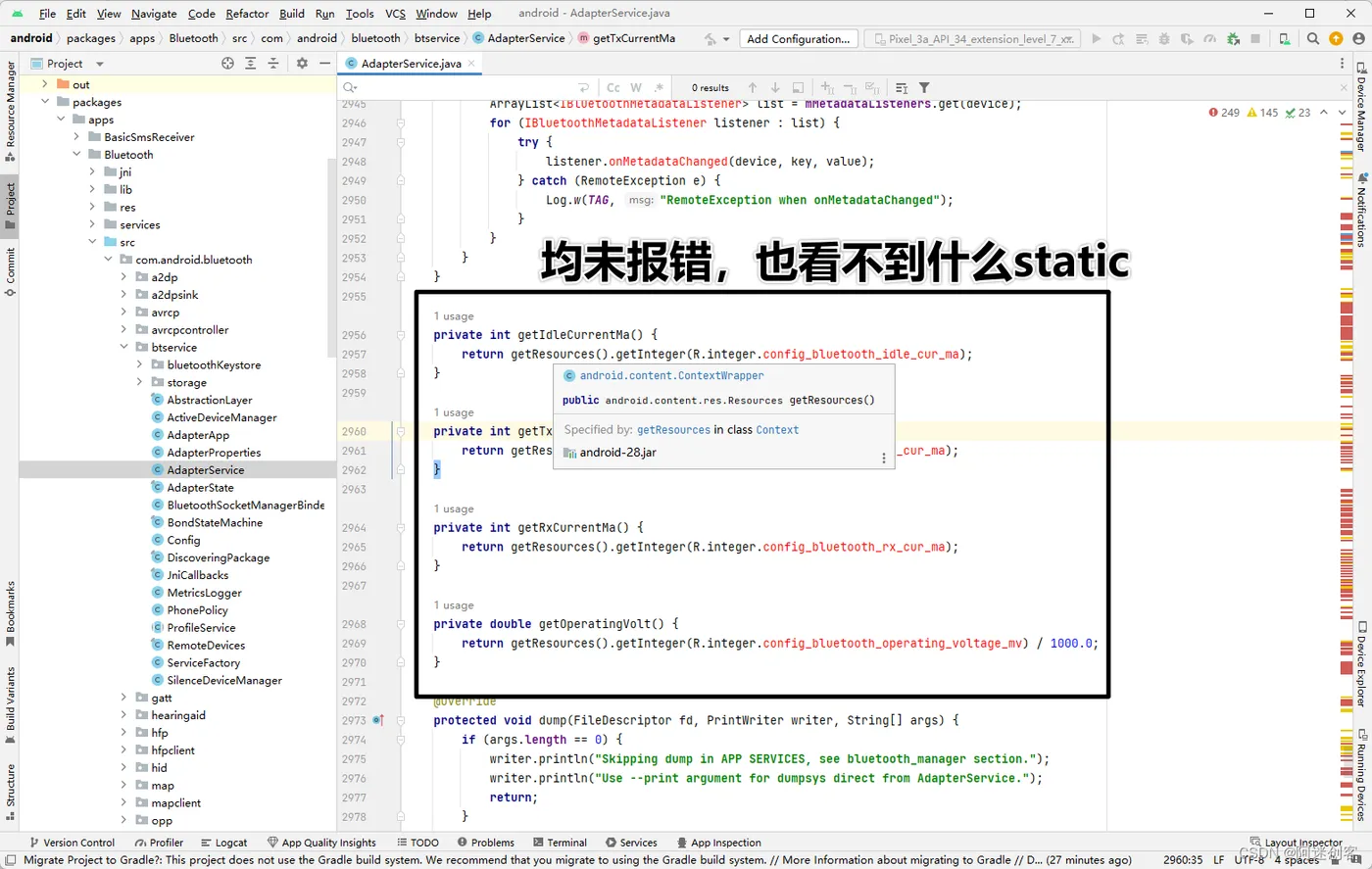The width and height of the screenshot is (1372, 869).
Task: Click Run with Coverage icon
Action: tap(1187, 39)
